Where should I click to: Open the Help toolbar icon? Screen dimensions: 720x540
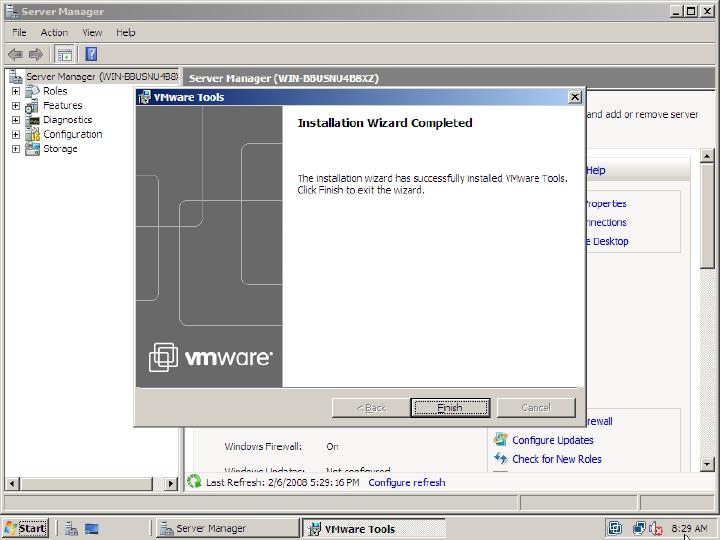point(91,55)
